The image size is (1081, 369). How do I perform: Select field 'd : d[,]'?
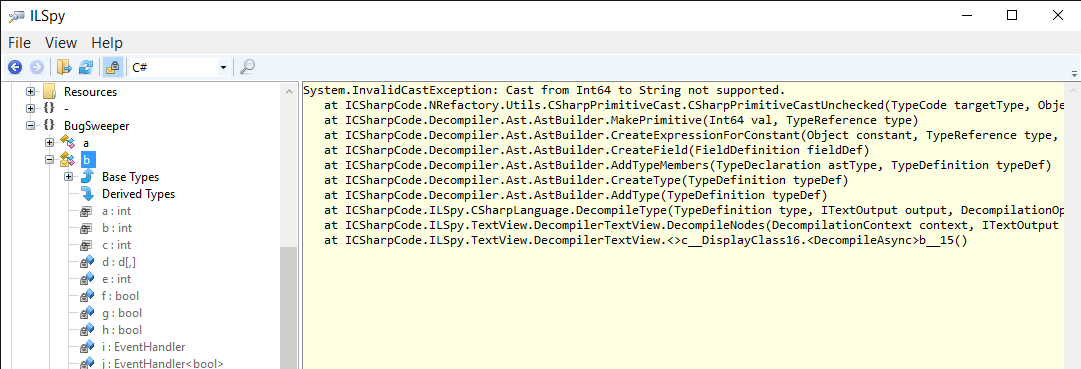[x=119, y=262]
